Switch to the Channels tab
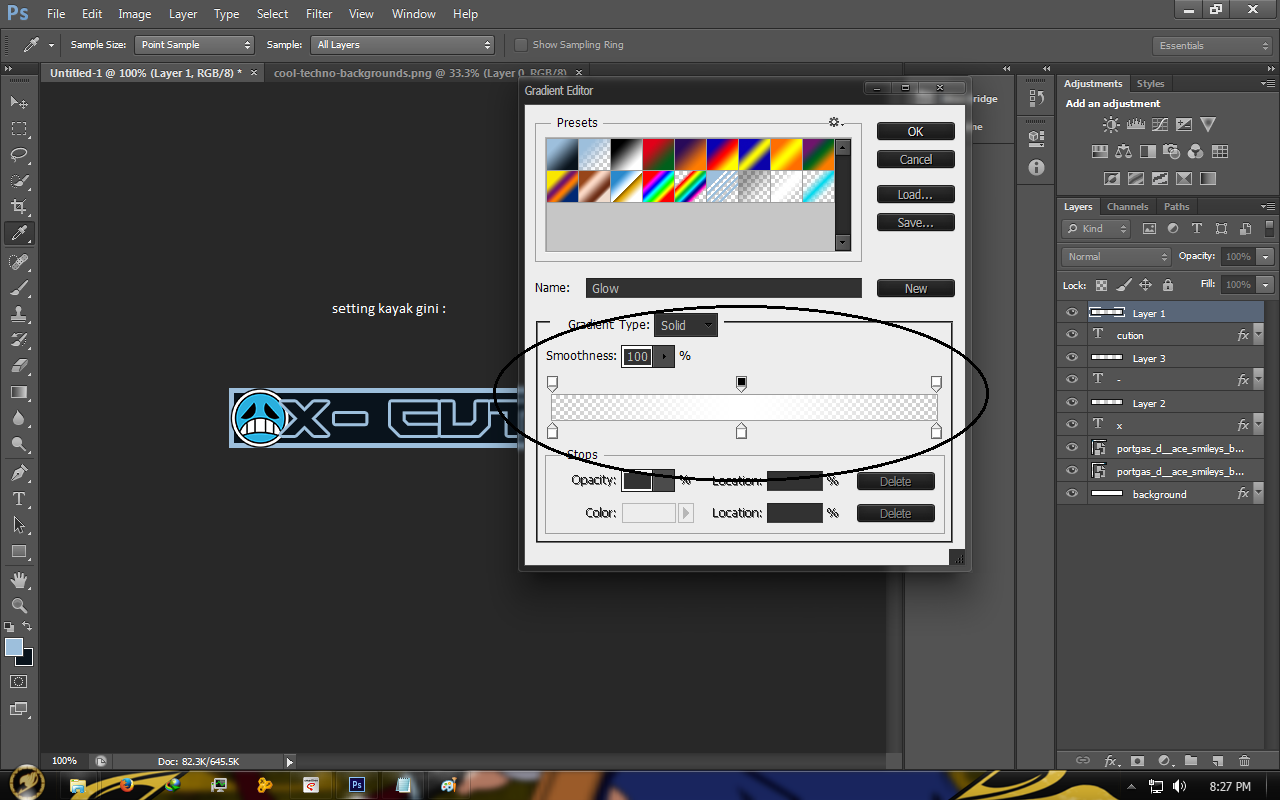The image size is (1280, 800). tap(1127, 206)
